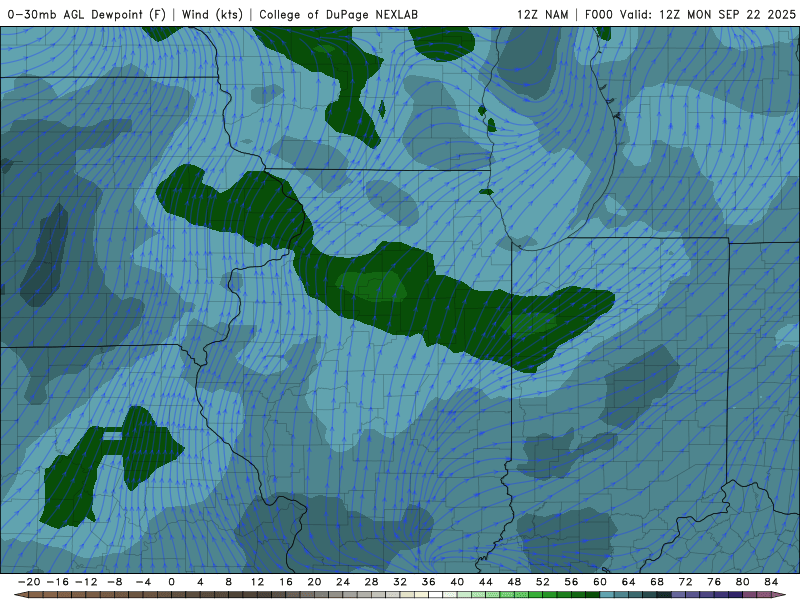800x600 pixels.
Task: Click the '12Z NAM' model run label
Action: (x=542, y=14)
